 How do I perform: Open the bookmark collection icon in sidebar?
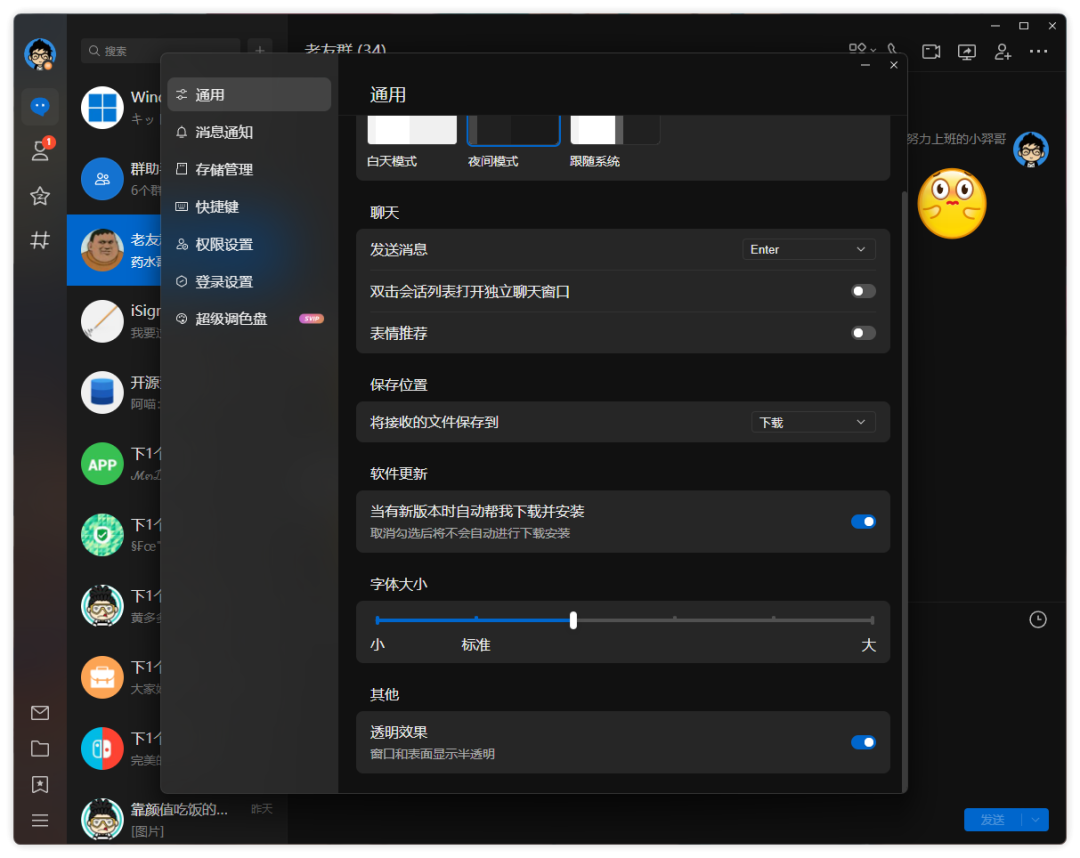[40, 784]
